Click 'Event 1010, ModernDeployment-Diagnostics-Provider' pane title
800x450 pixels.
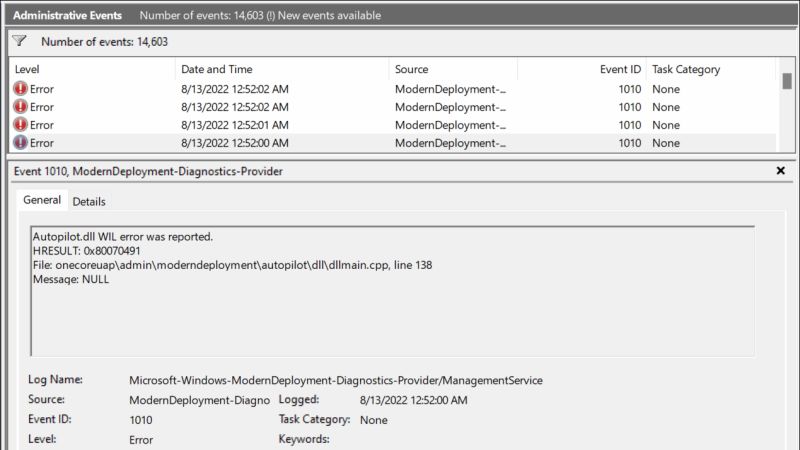point(148,171)
